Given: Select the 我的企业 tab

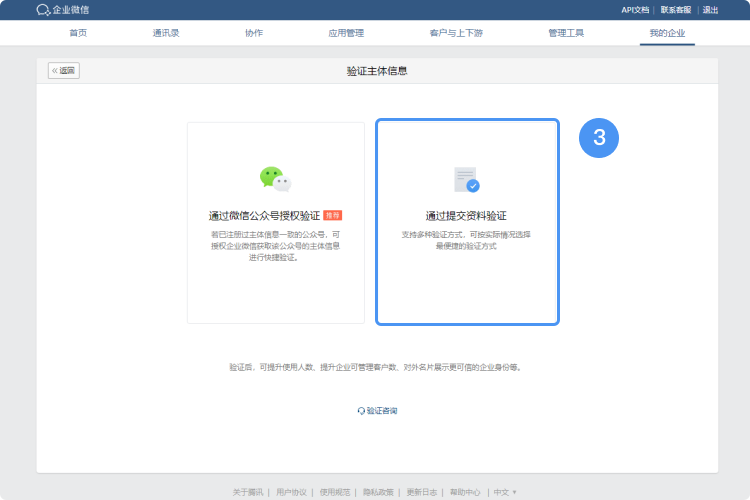Looking at the screenshot, I should pos(667,33).
